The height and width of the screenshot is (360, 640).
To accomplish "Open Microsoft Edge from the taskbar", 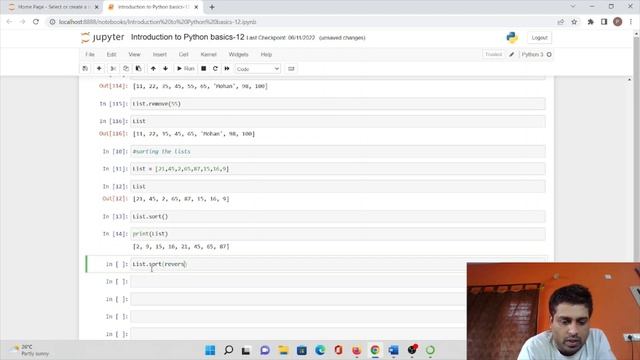I will coord(320,350).
